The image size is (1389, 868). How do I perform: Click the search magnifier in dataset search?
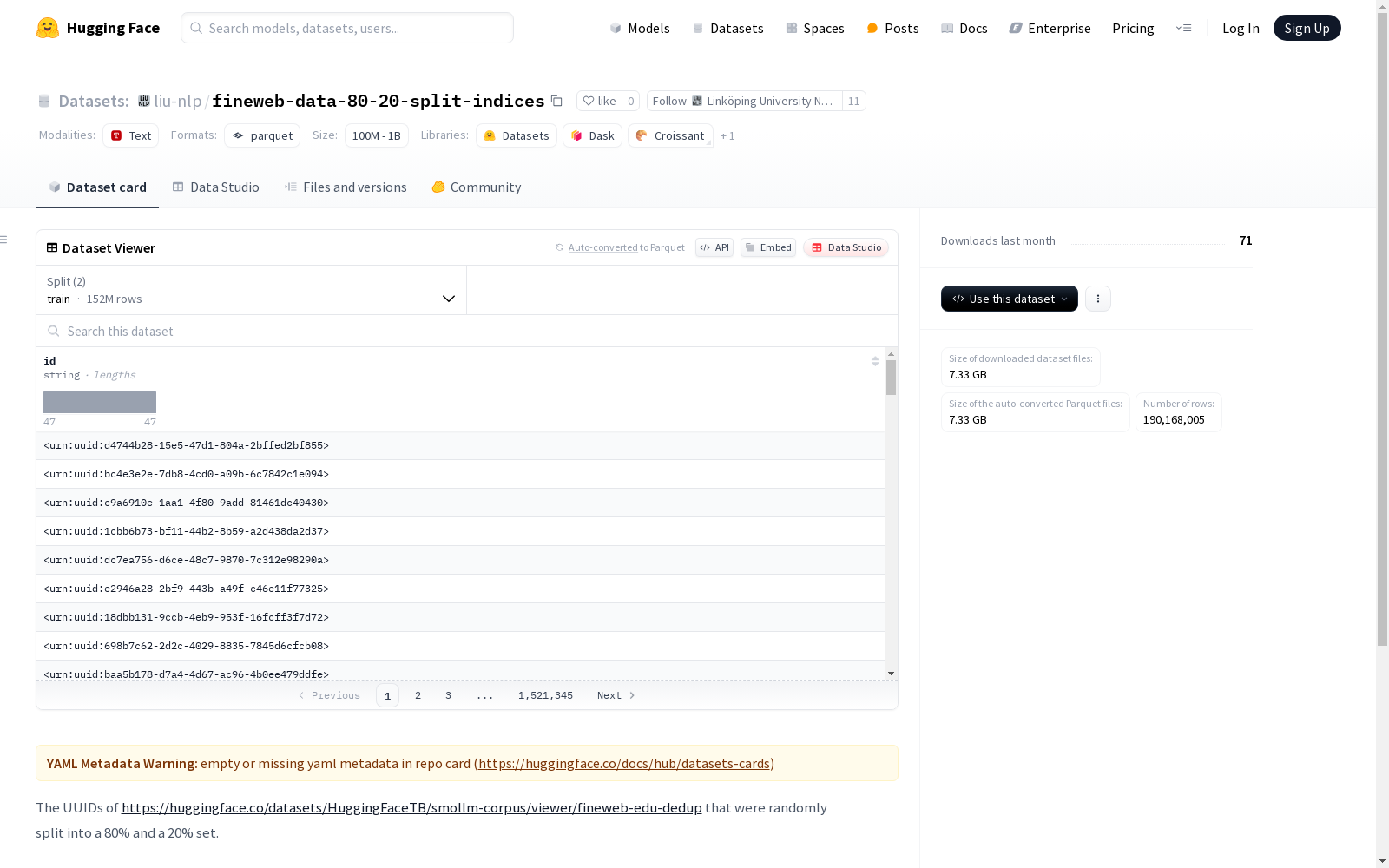pos(54,332)
